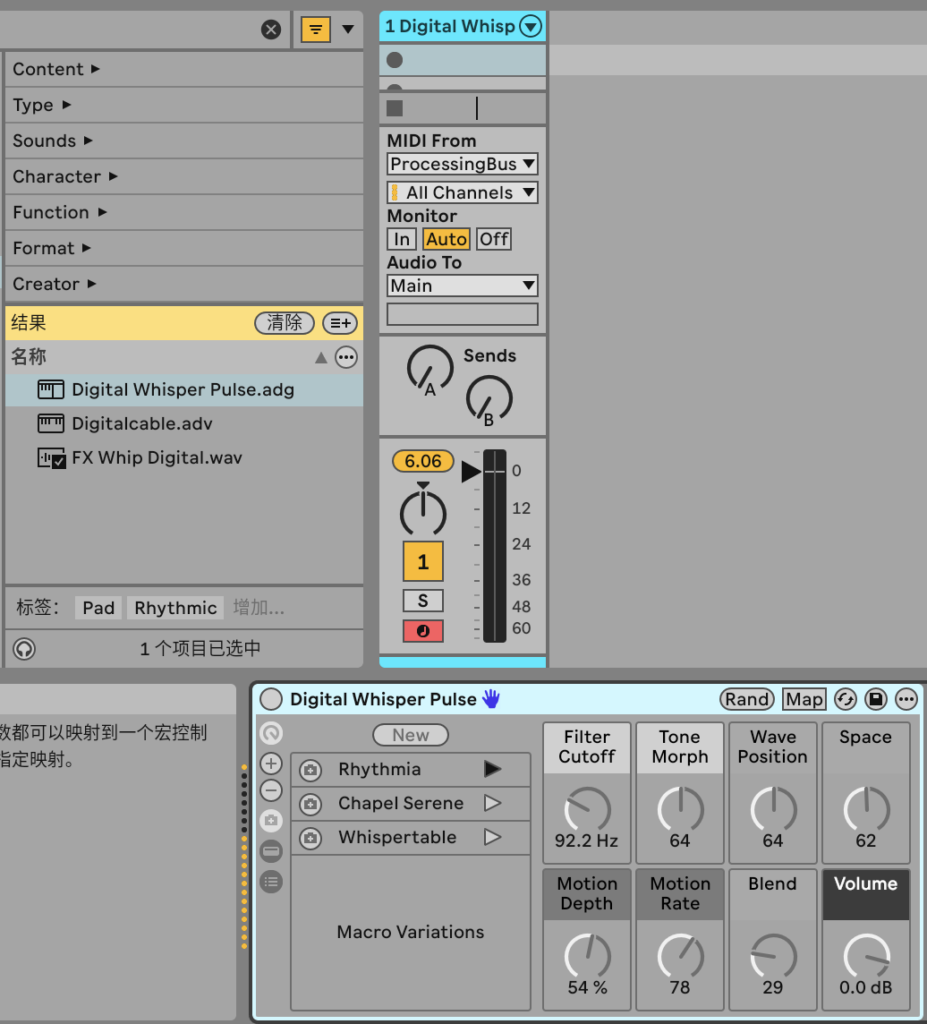The height and width of the screenshot is (1024, 927).
Task: Select FX Whip Digital.wav in results
Action: [x=156, y=458]
